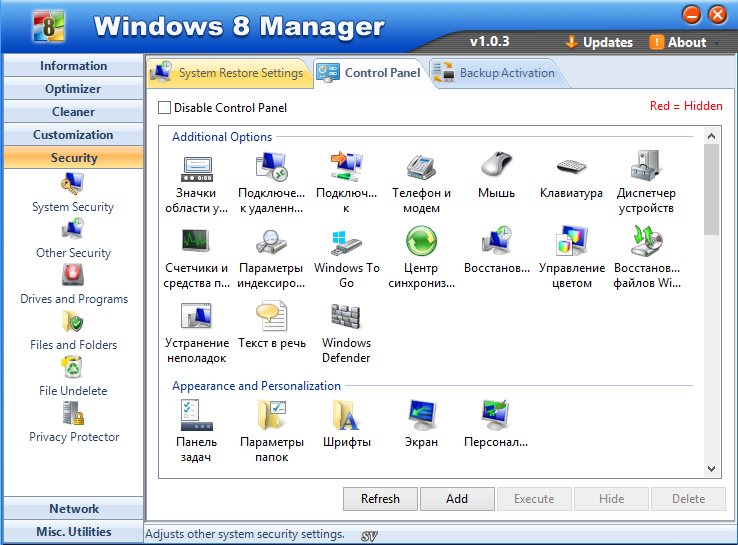Select Устранение неполадок icon
Viewport: 738px width, 545px height.
tap(197, 316)
